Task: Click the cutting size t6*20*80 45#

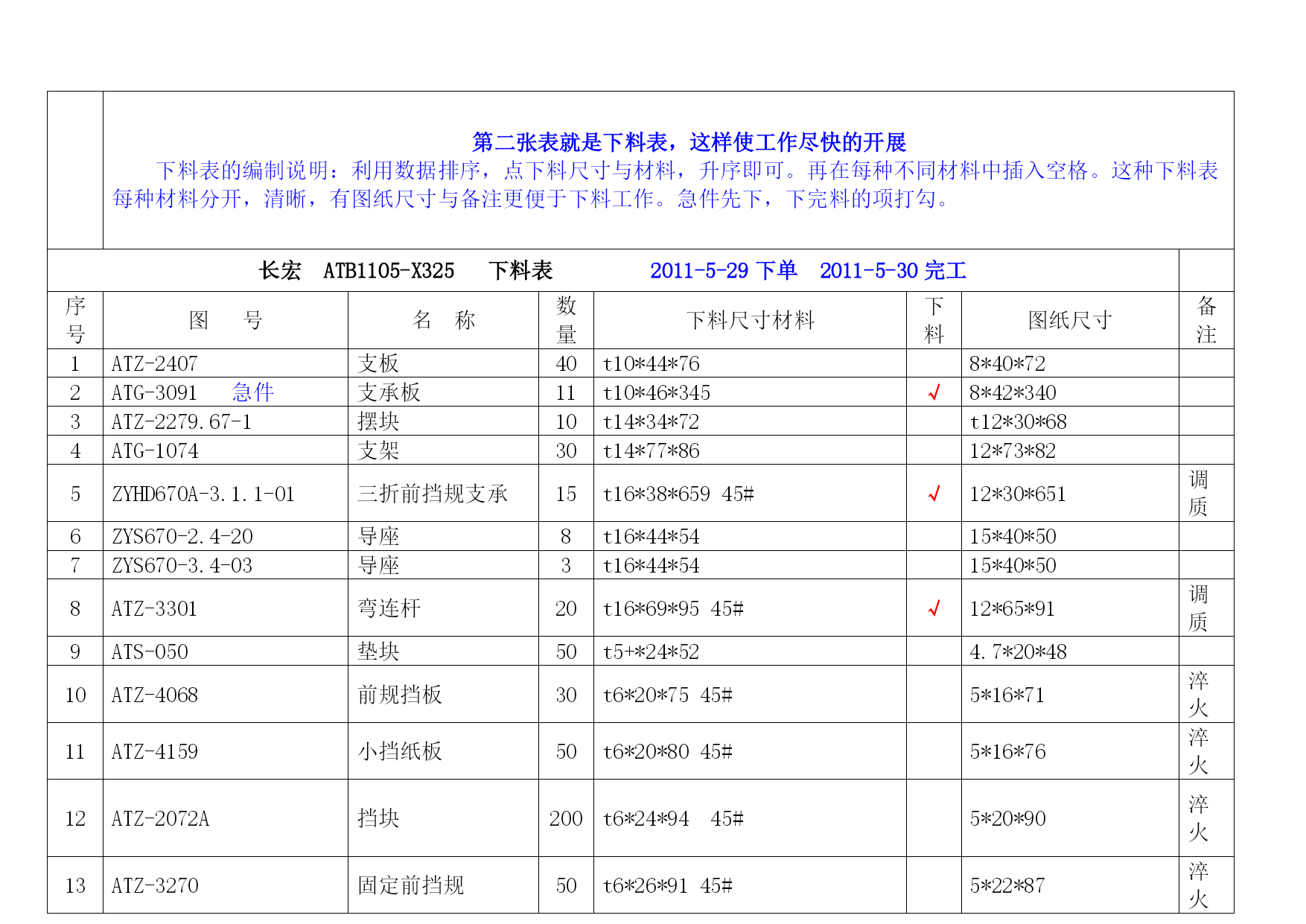Action: tap(668, 752)
